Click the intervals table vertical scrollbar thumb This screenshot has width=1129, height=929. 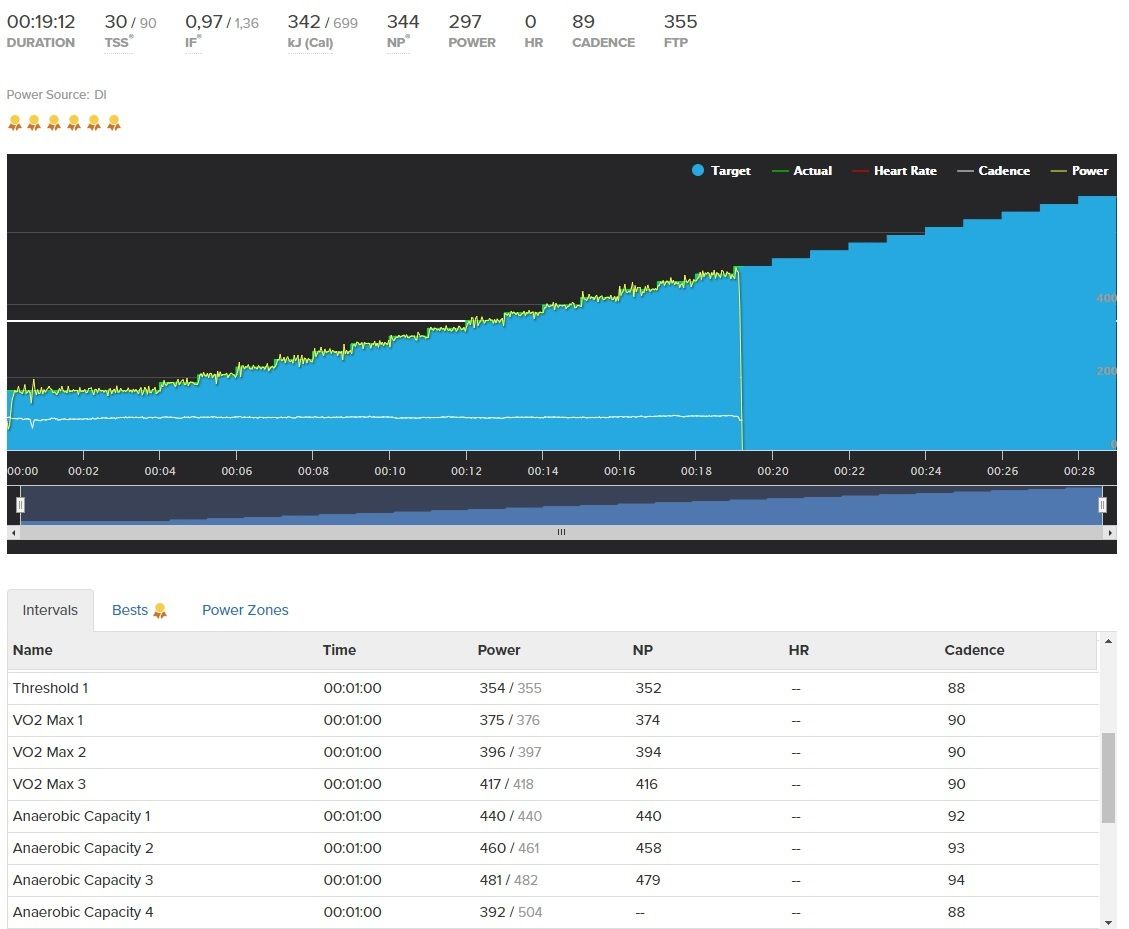tap(1107, 777)
